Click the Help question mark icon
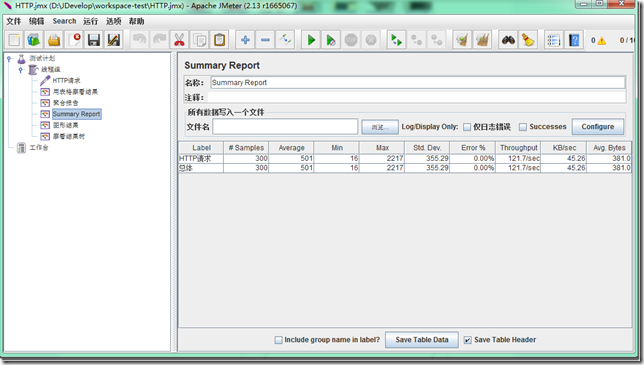 [x=574, y=40]
